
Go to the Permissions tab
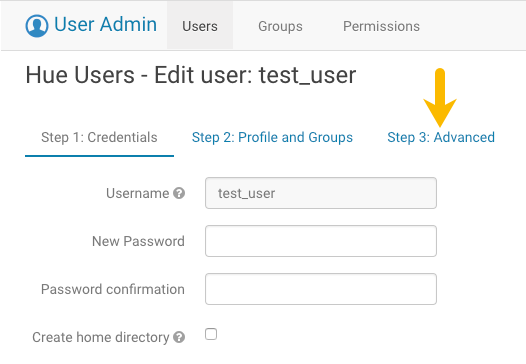click(381, 26)
